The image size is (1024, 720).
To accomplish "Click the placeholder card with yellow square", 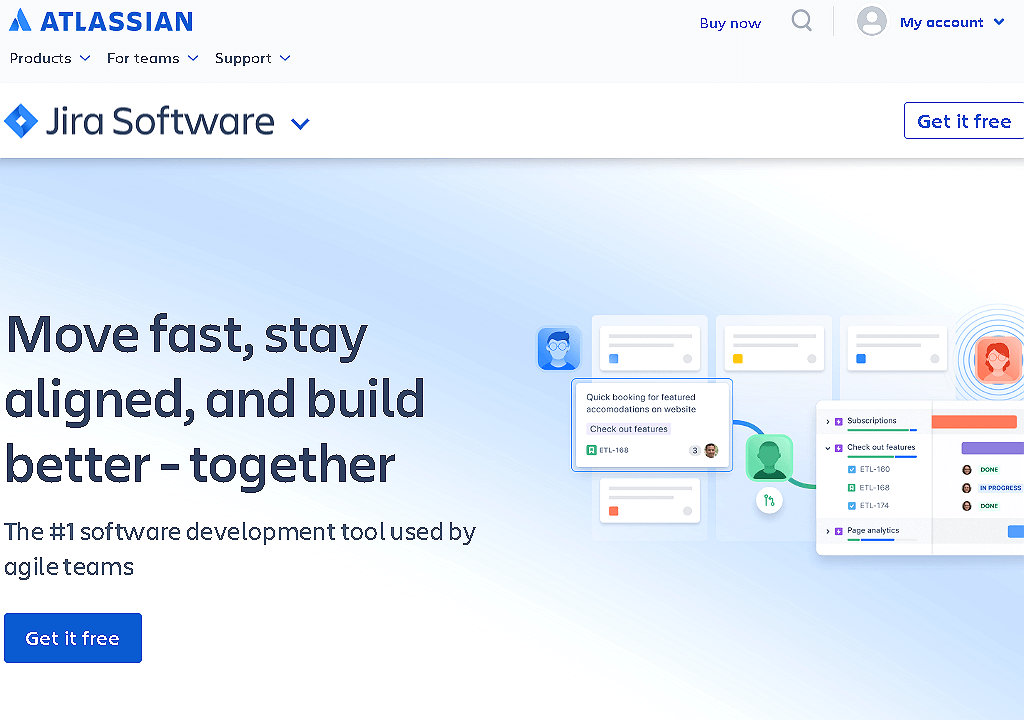I will (x=774, y=348).
